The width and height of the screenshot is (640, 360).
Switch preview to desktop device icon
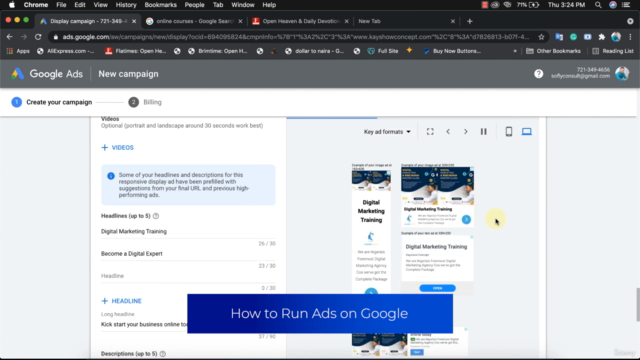pos(527,131)
